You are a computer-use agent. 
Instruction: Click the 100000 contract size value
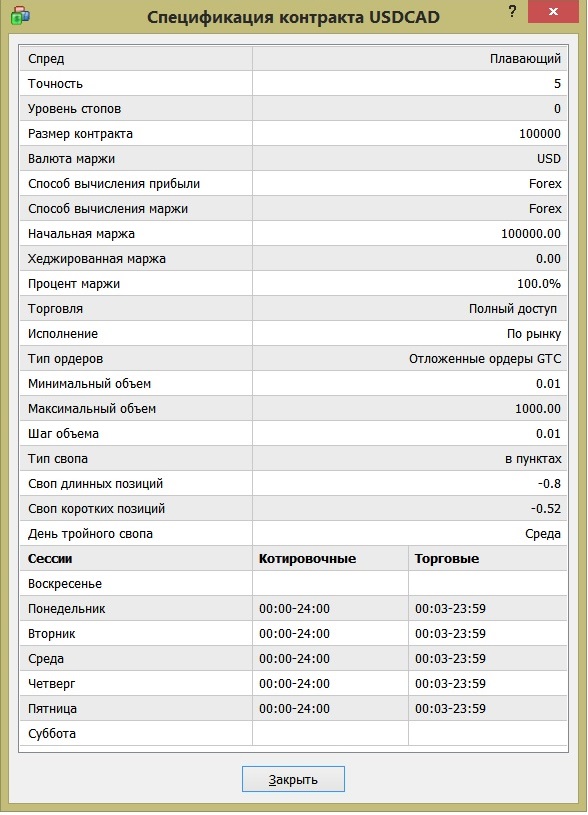540,134
